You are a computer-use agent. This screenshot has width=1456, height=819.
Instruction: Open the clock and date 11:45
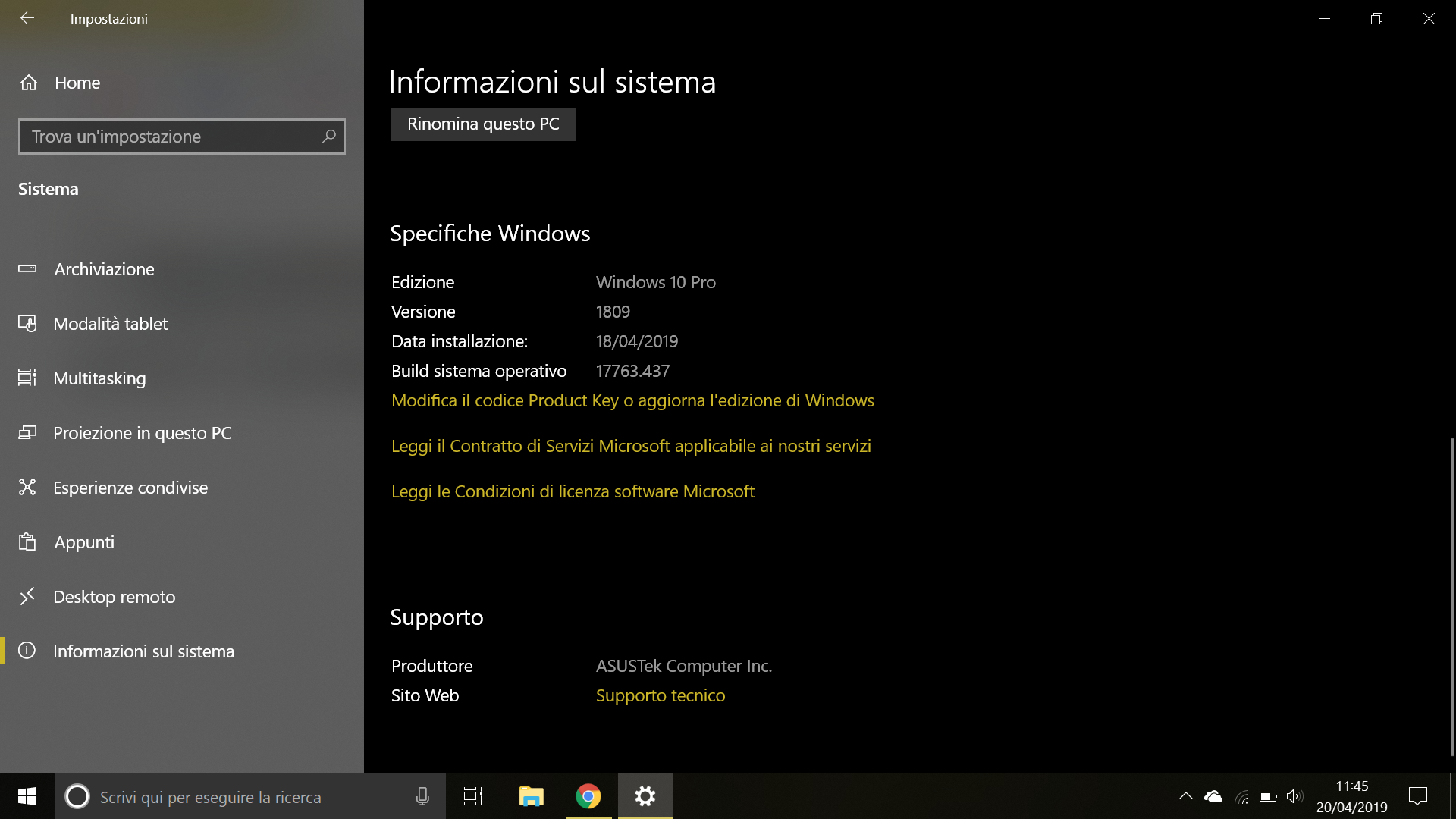pyautogui.click(x=1351, y=796)
